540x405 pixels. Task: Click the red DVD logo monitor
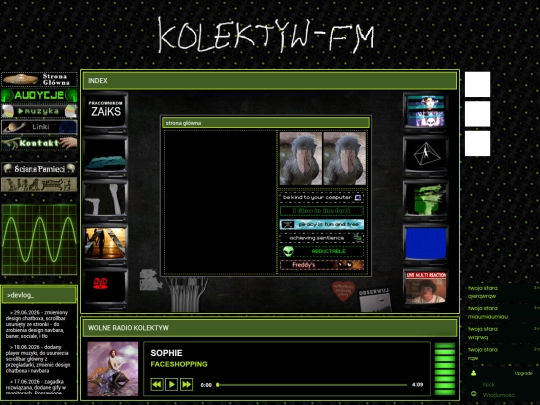[105, 289]
